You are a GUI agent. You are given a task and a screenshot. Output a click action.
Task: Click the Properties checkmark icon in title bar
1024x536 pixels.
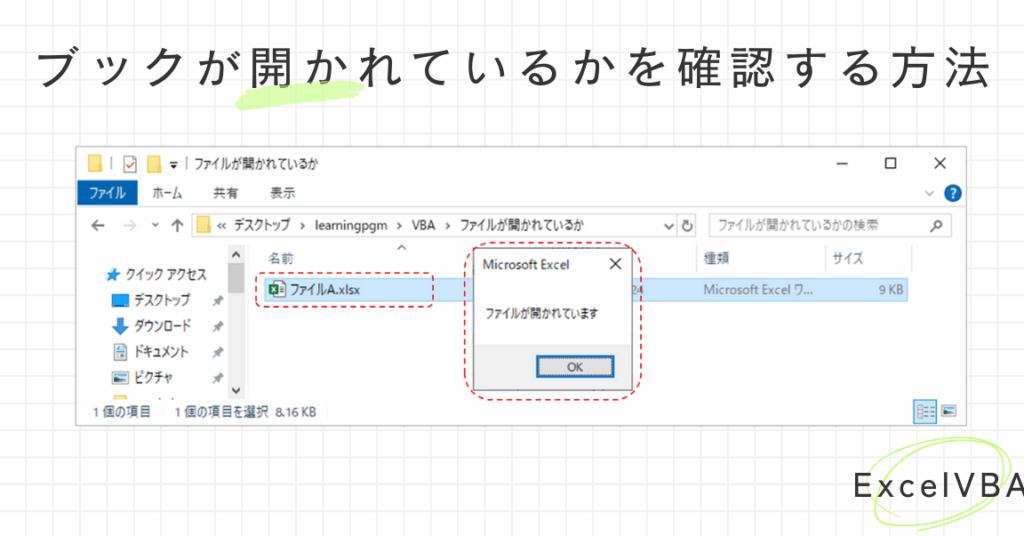pos(130,164)
